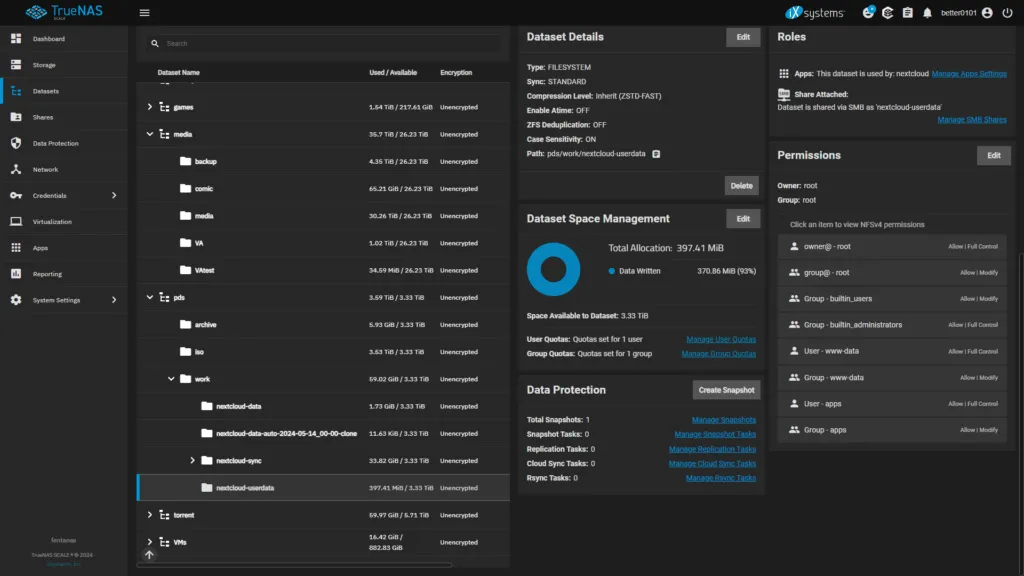Copy the nextcloud-userdata dataset path
Screen dimensions: 1024x576
[x=656, y=154]
